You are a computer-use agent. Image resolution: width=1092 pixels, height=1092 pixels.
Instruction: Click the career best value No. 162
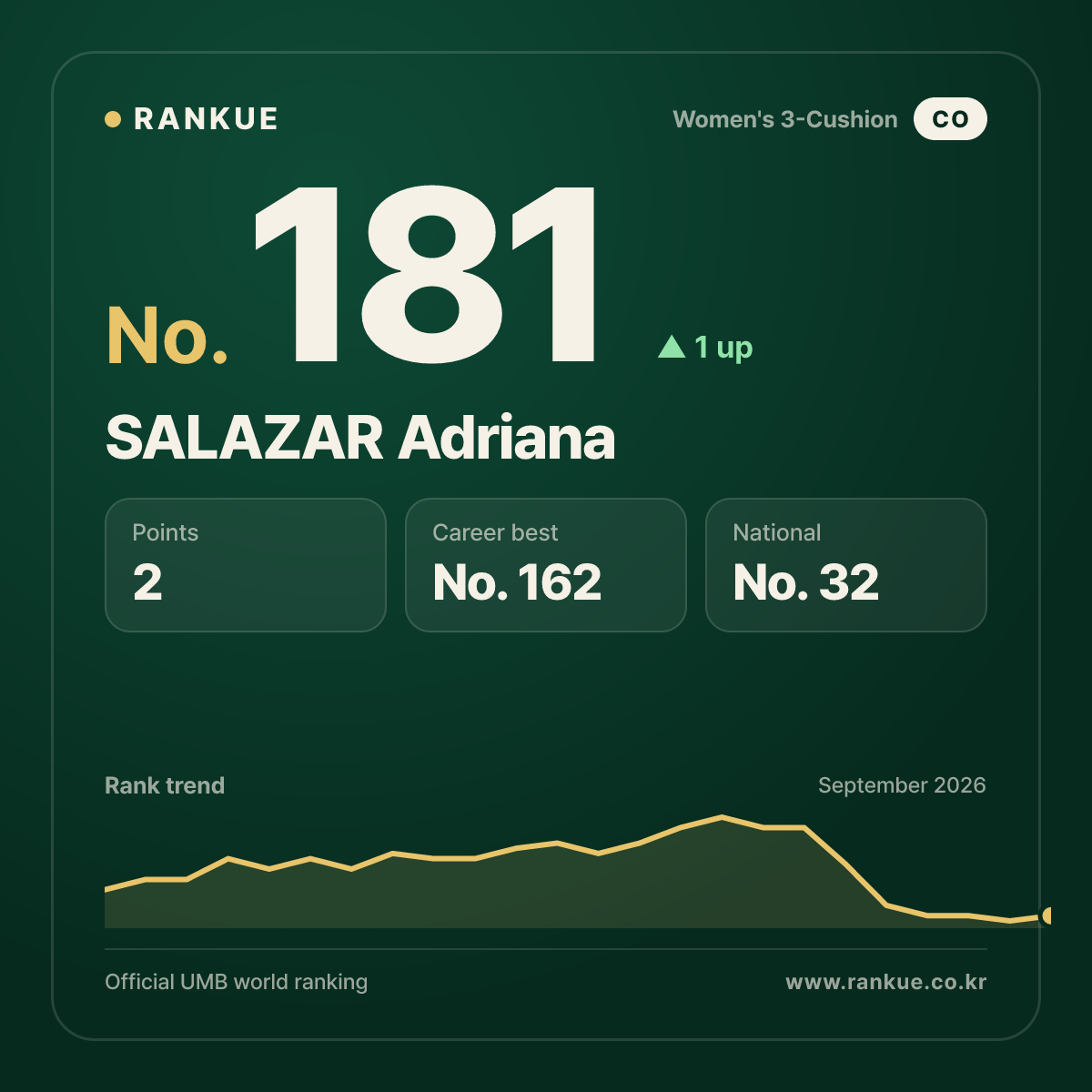click(517, 582)
